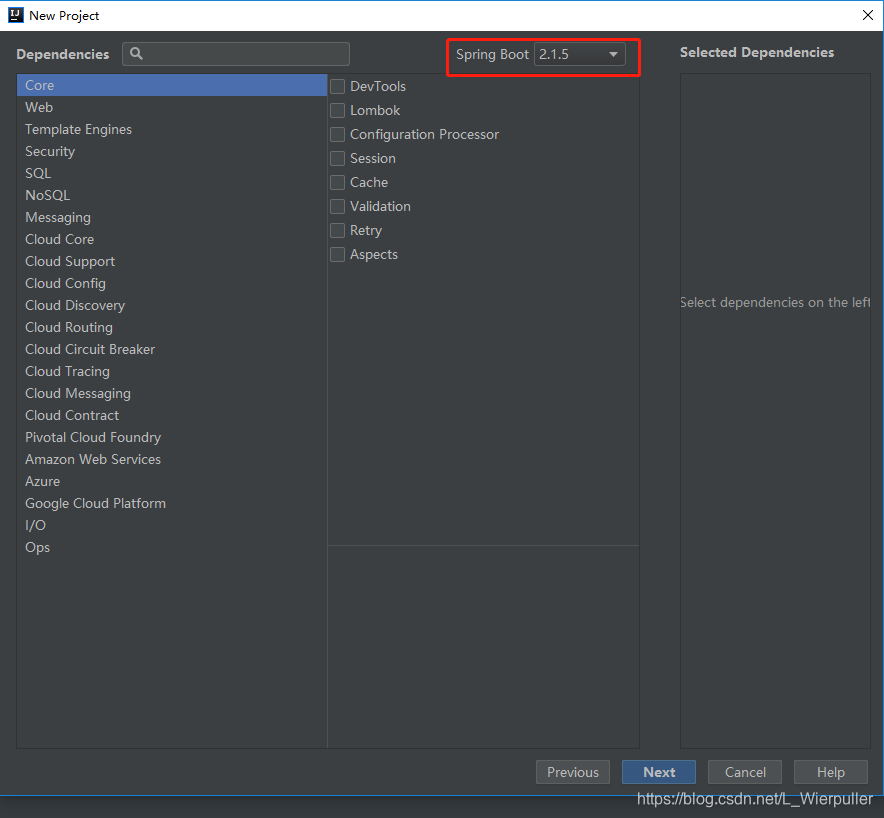Screen dimensions: 884x818
Task: Click the Previous button
Action: (573, 772)
